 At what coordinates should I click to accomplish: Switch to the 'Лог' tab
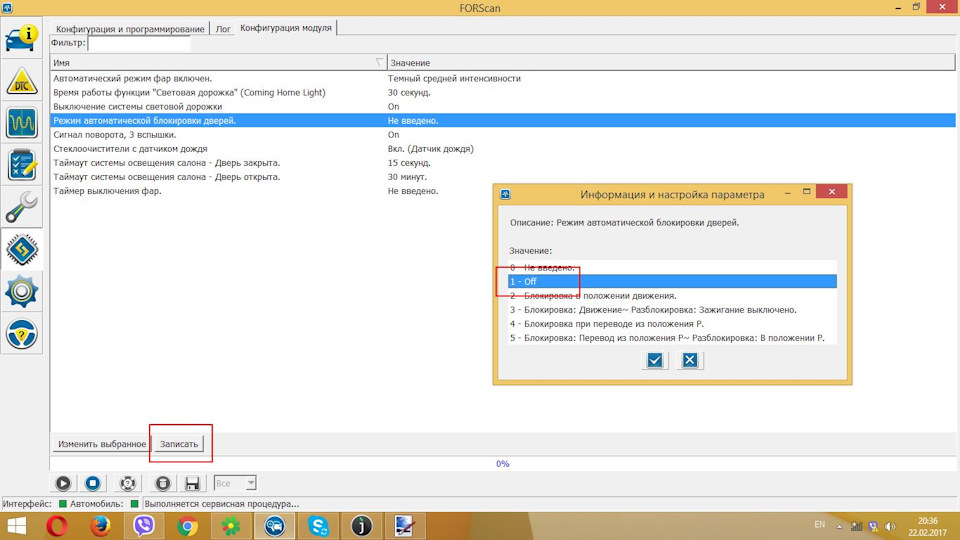coord(223,29)
